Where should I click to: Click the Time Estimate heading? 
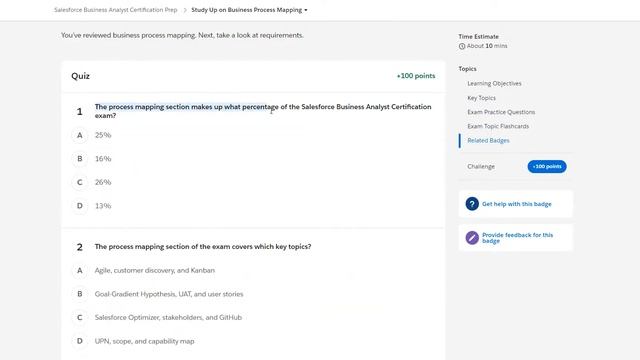click(x=478, y=36)
